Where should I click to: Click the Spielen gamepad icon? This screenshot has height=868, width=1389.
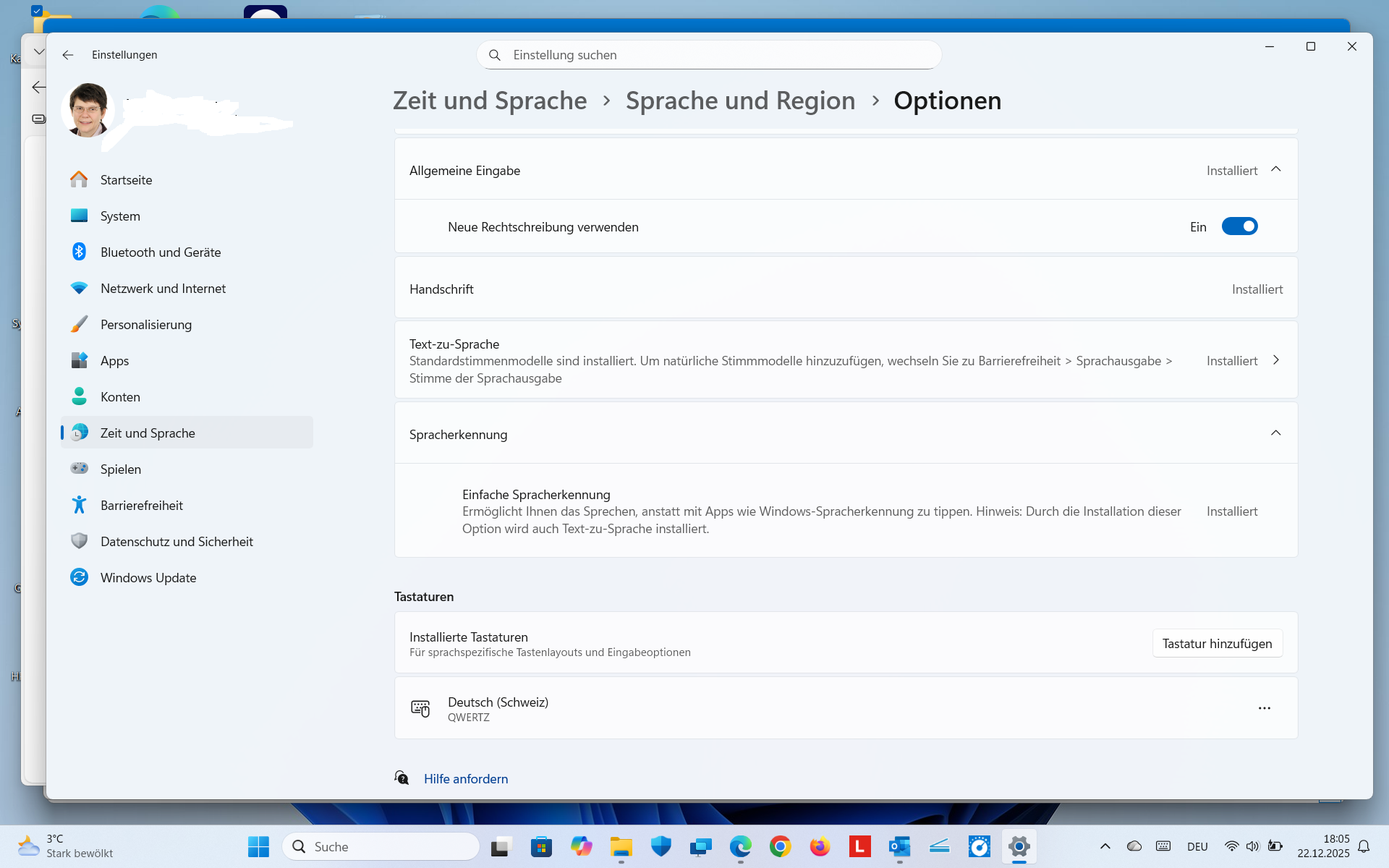pos(79,469)
